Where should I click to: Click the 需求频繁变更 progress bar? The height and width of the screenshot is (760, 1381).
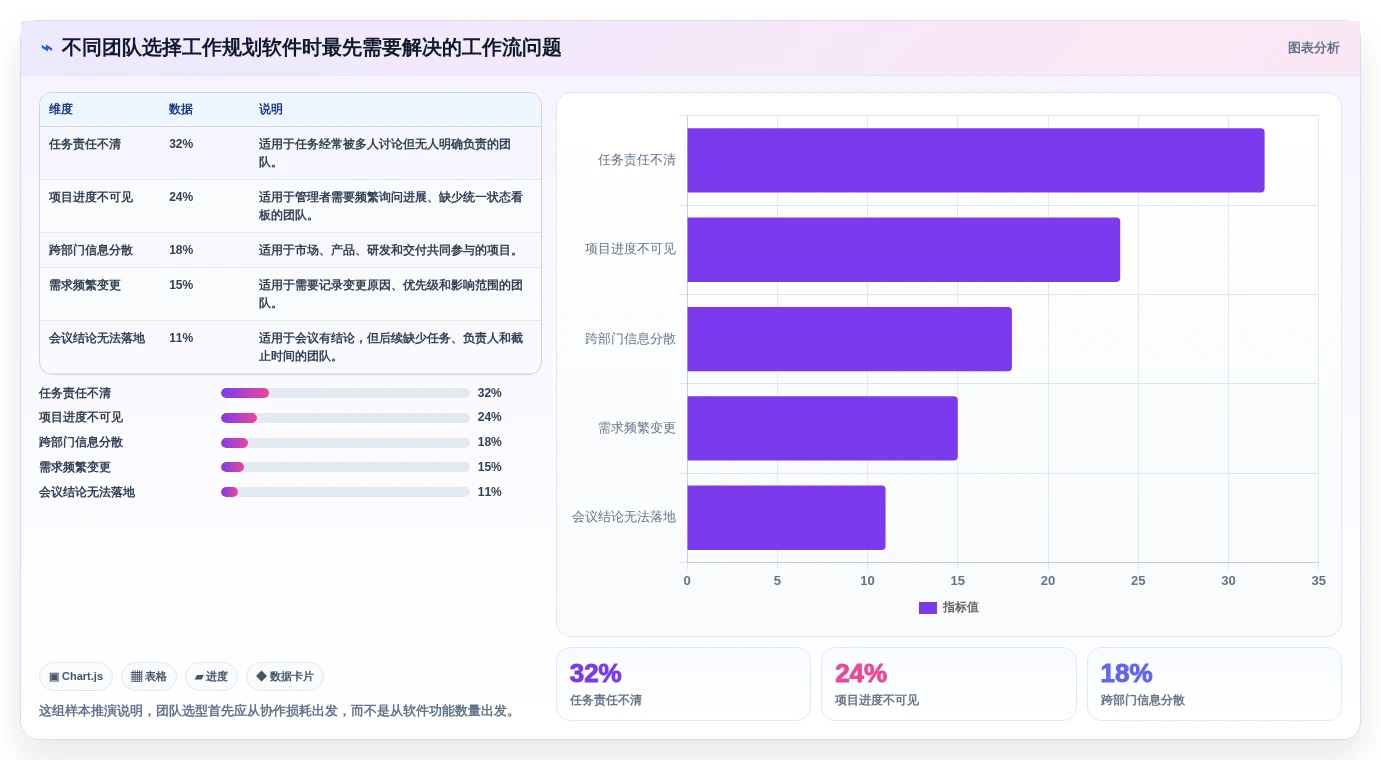tap(345, 467)
